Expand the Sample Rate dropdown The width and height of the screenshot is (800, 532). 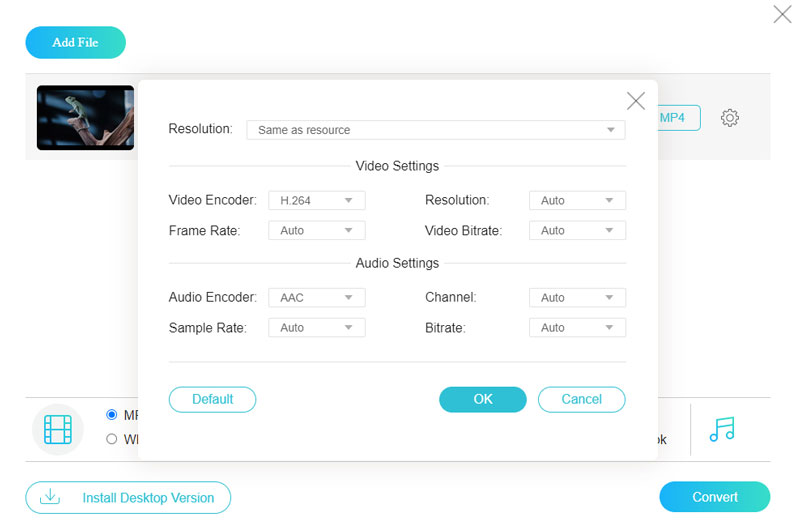316,328
